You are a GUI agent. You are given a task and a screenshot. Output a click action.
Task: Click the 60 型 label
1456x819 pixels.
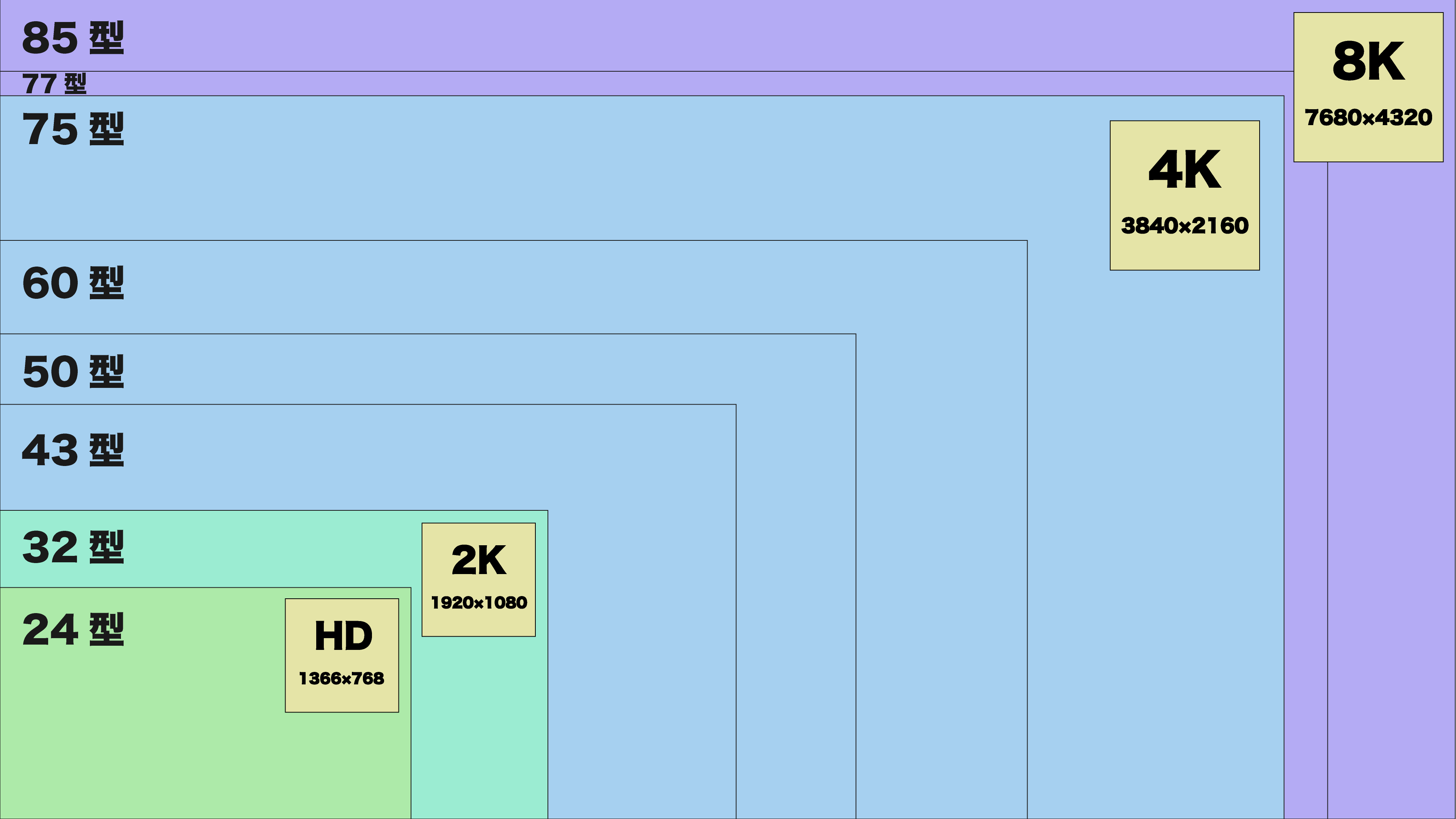(x=73, y=282)
